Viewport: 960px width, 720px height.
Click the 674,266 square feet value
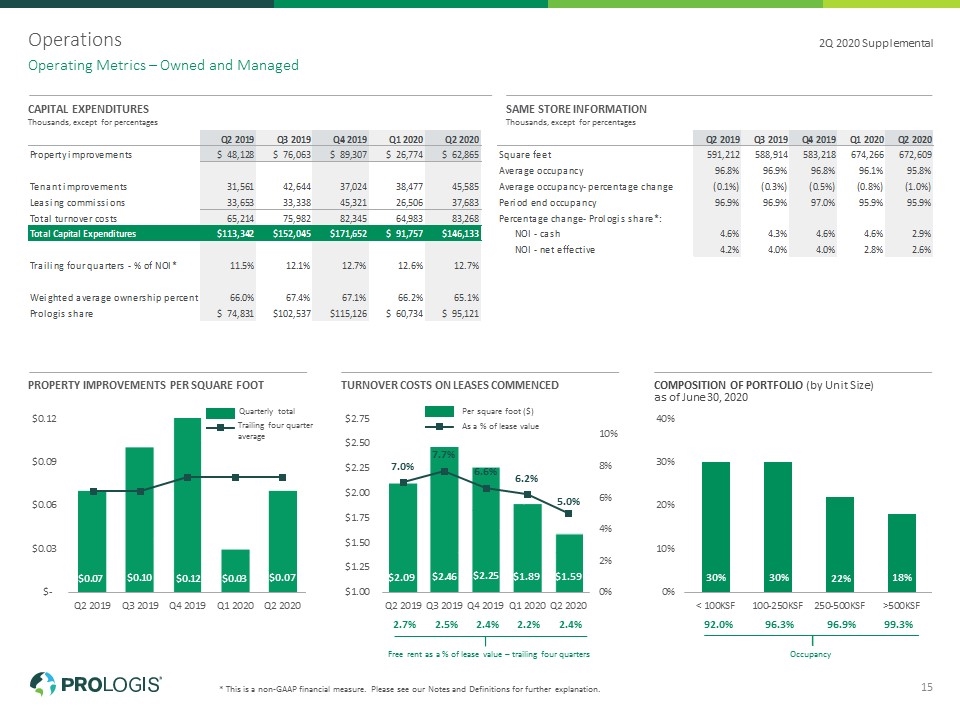click(x=867, y=155)
